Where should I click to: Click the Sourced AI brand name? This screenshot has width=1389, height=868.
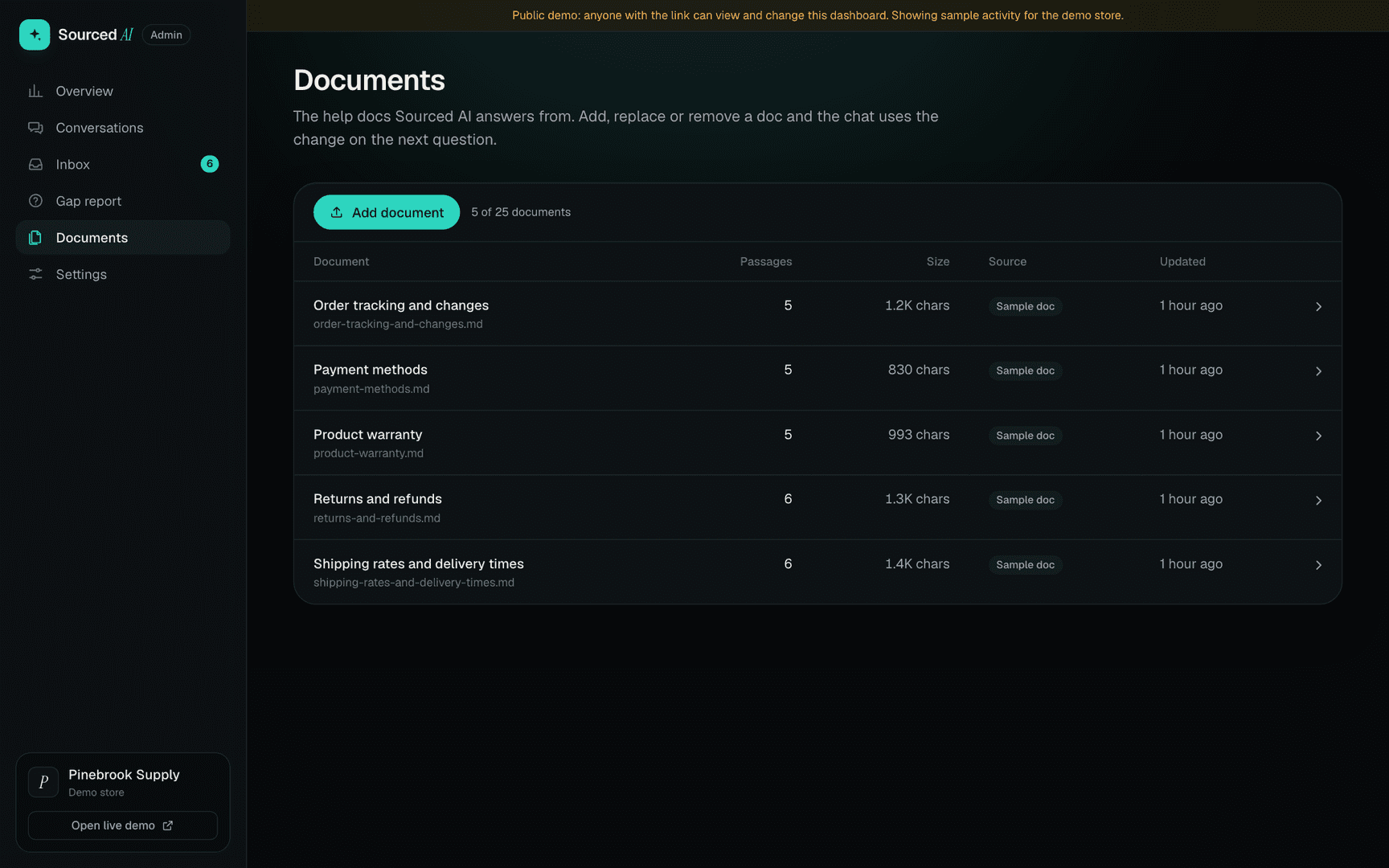click(x=96, y=35)
